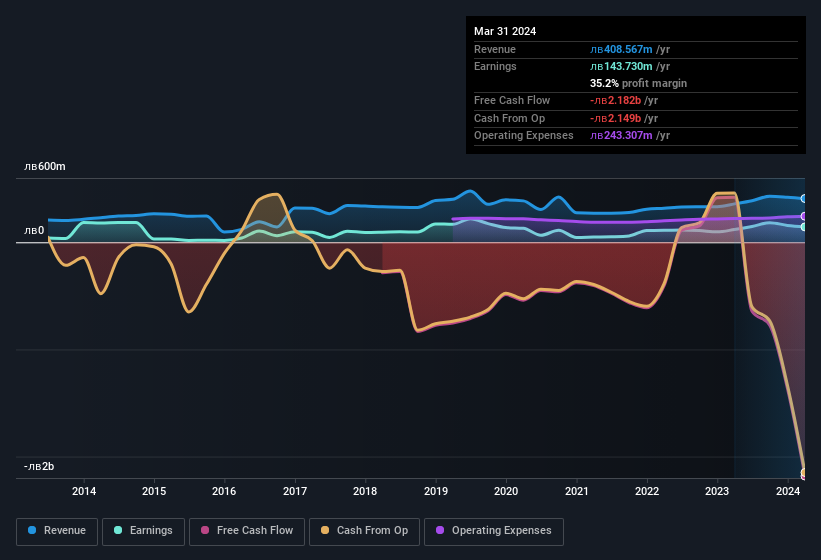Screen dimensions: 821x560
Task: Toggle the Earnings legend button
Action: tap(143, 531)
